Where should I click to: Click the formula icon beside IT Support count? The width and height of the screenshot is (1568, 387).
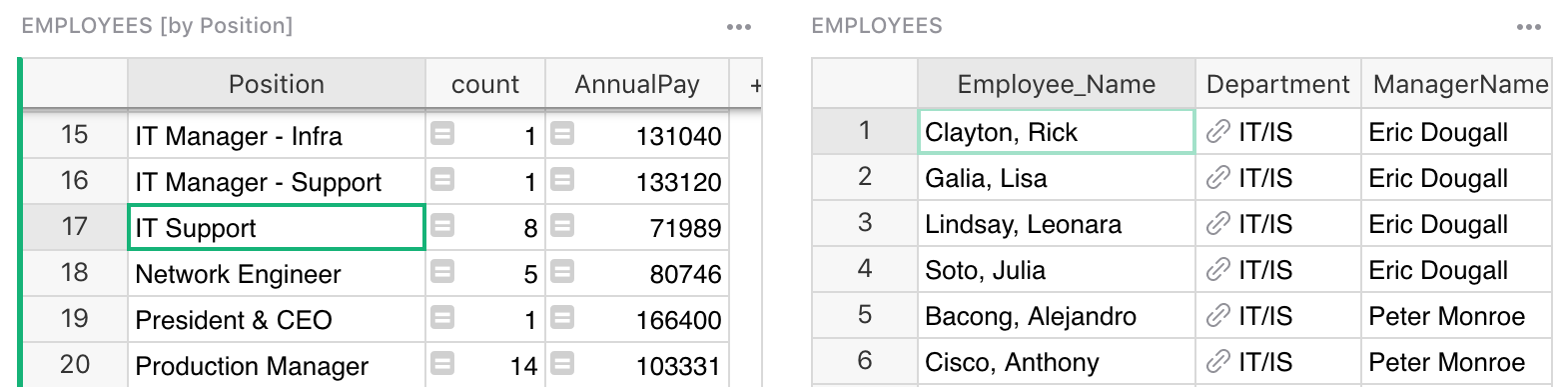pyautogui.click(x=442, y=226)
